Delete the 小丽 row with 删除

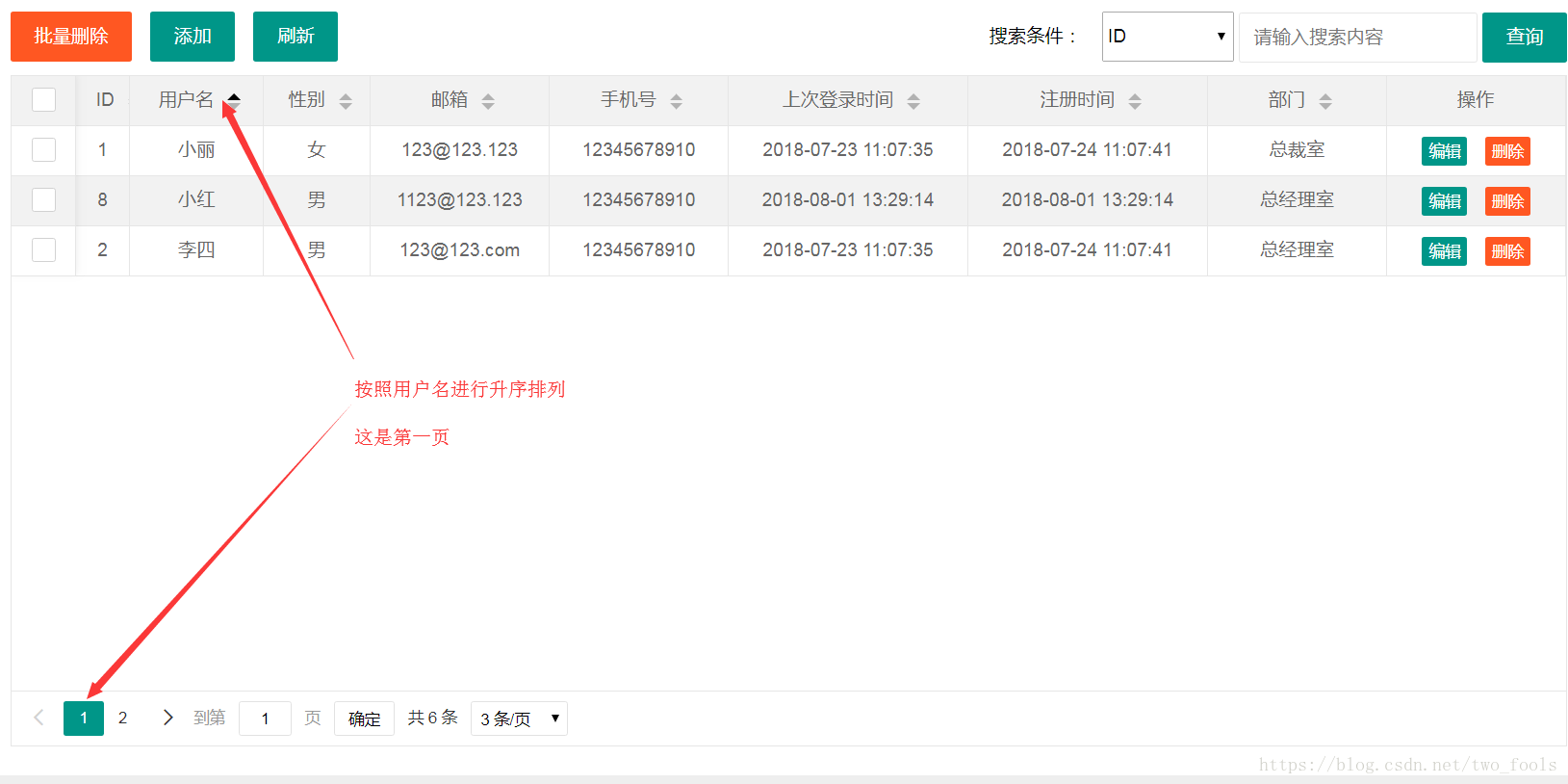pyautogui.click(x=1507, y=151)
